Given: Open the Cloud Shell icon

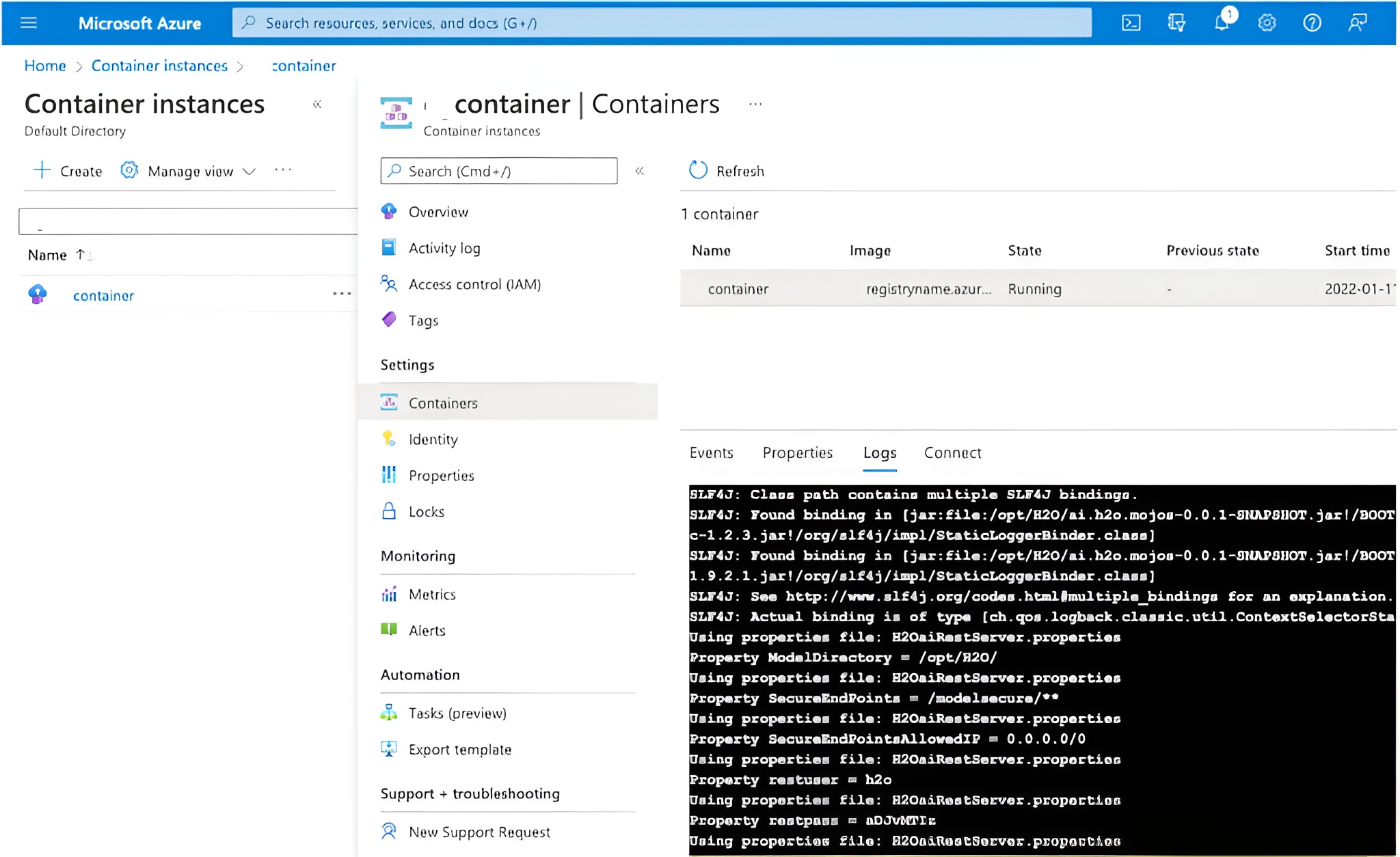Looking at the screenshot, I should tap(1131, 23).
